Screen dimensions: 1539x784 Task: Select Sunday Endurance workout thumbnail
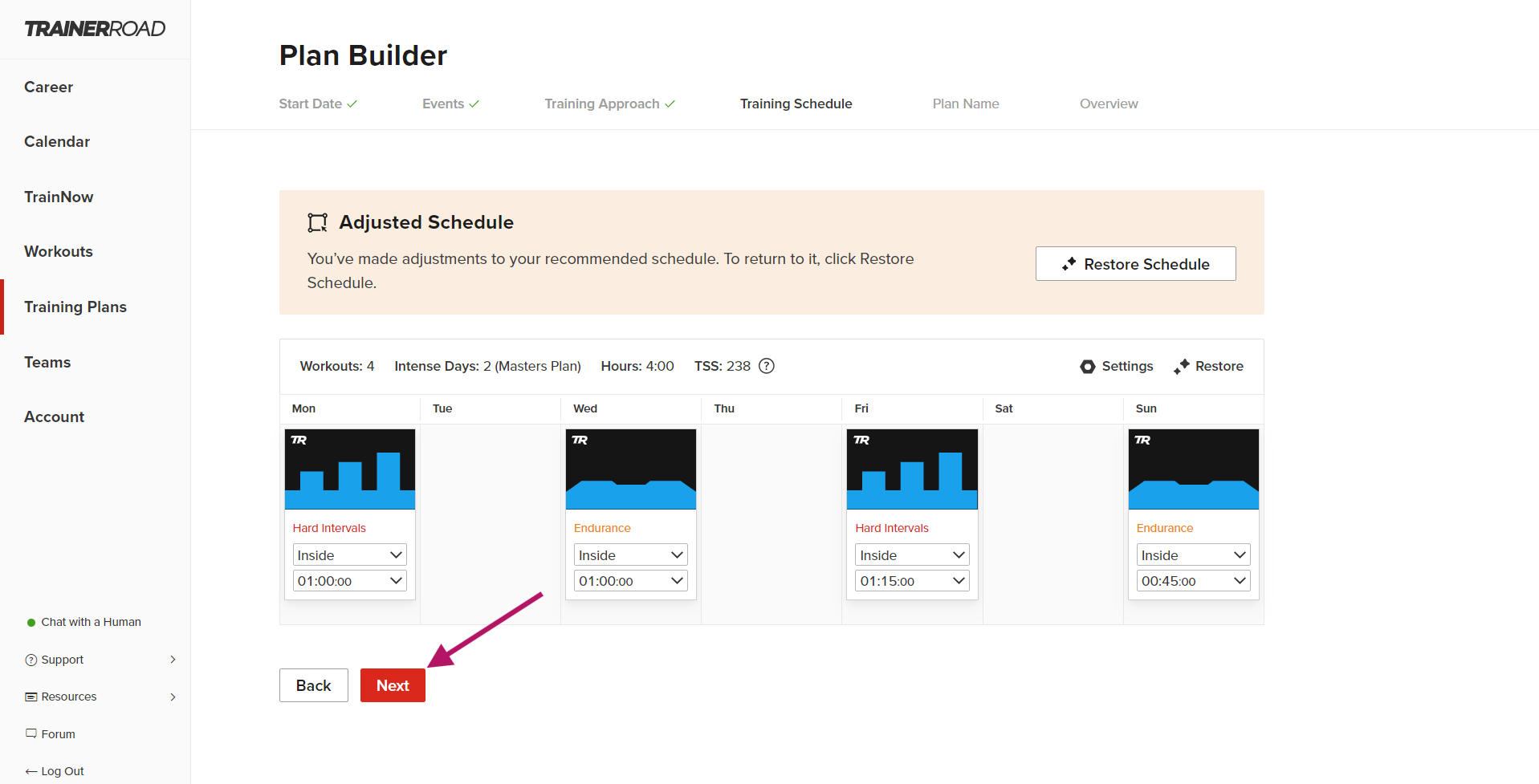(x=1194, y=469)
